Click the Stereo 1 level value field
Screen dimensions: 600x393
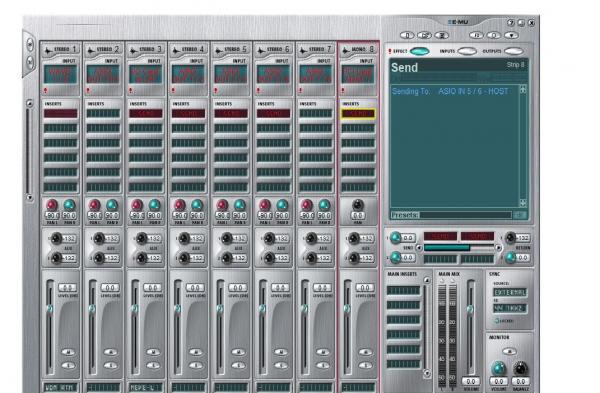(x=67, y=287)
